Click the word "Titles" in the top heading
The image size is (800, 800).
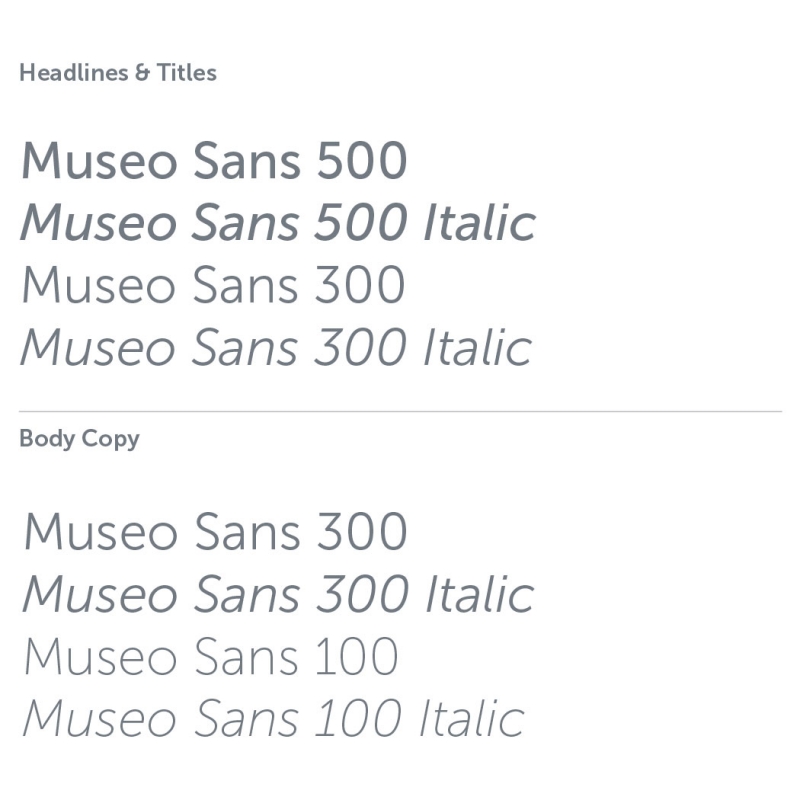[x=187, y=73]
